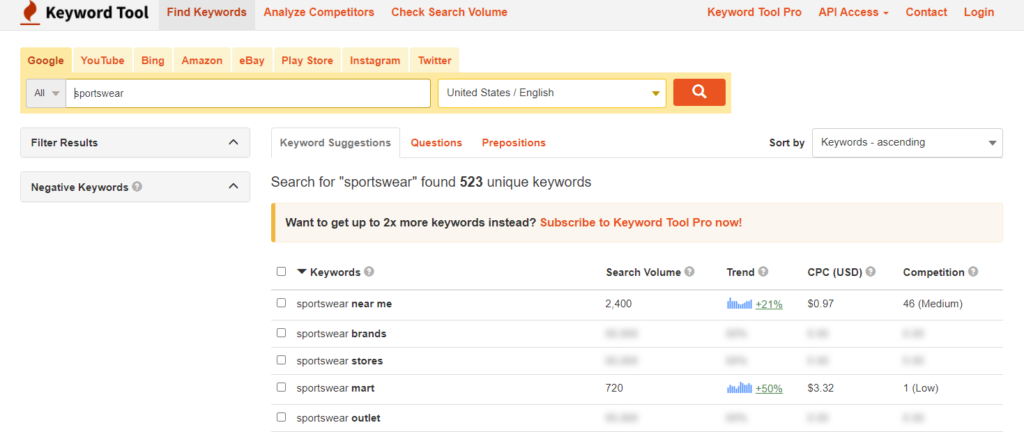The width and height of the screenshot is (1024, 432).
Task: Select the Bing tab
Action: 153,61
